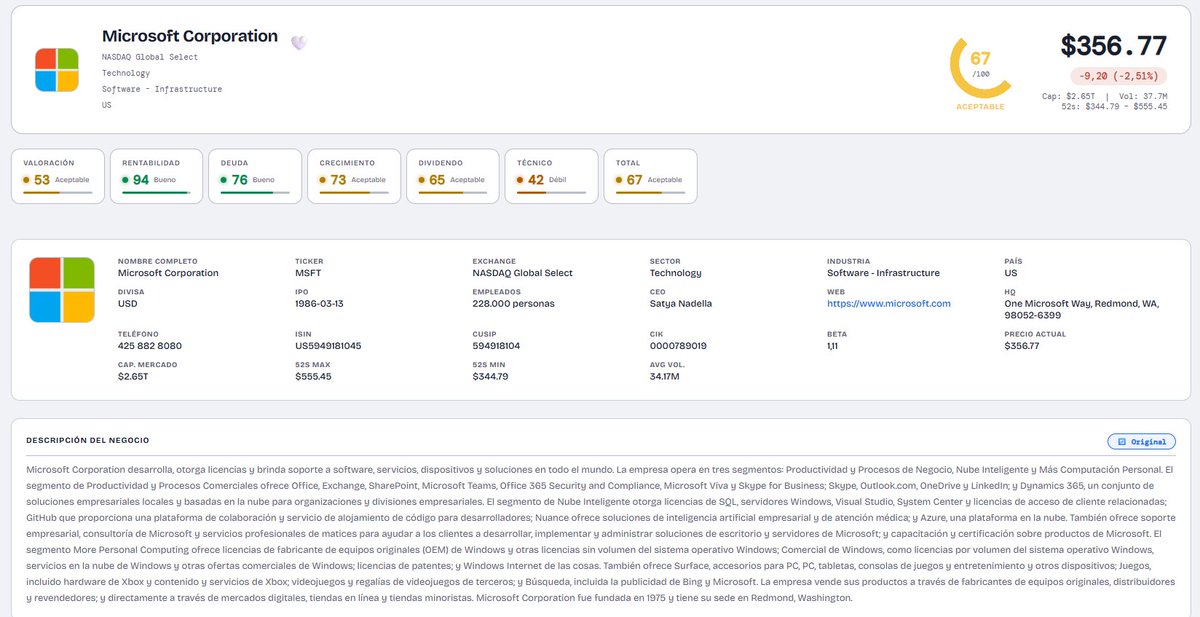The image size is (1200, 617).
Task: Open the https://www.microsoft.com link
Action: click(x=889, y=303)
